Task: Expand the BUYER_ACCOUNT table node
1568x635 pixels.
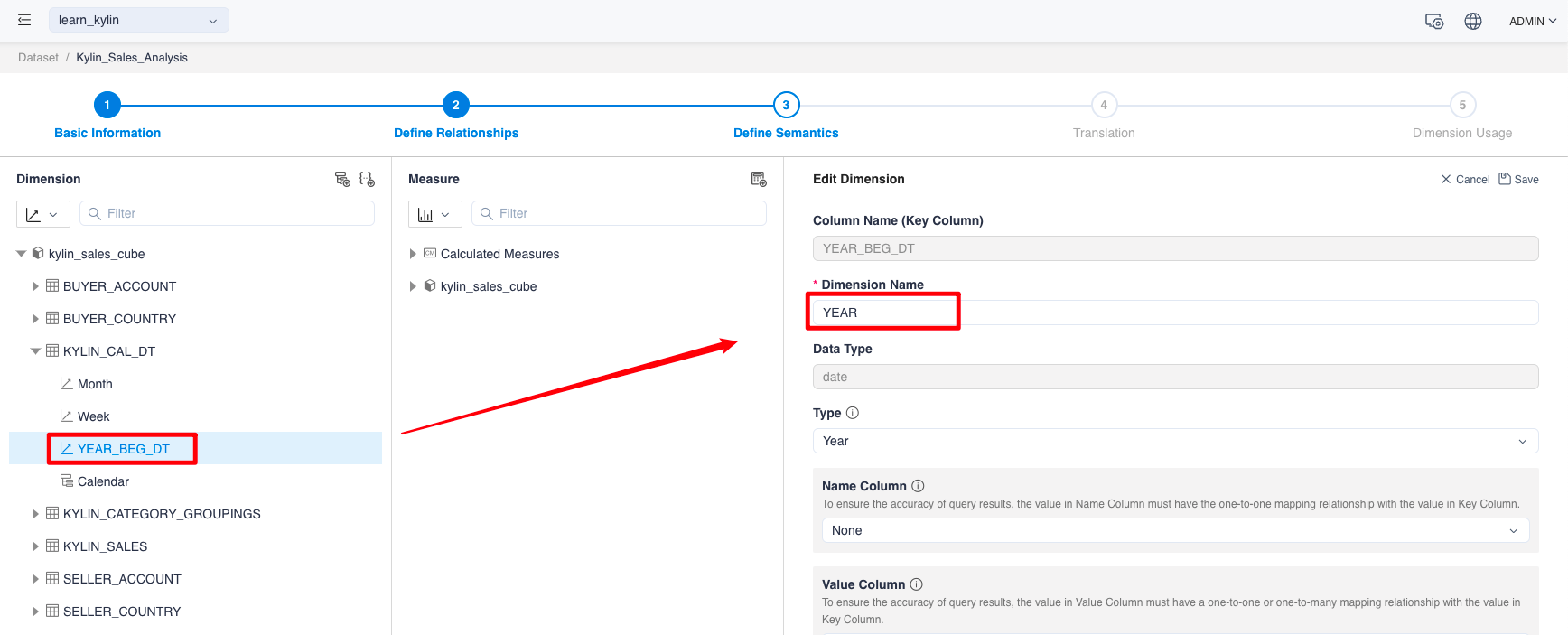Action: [35, 286]
